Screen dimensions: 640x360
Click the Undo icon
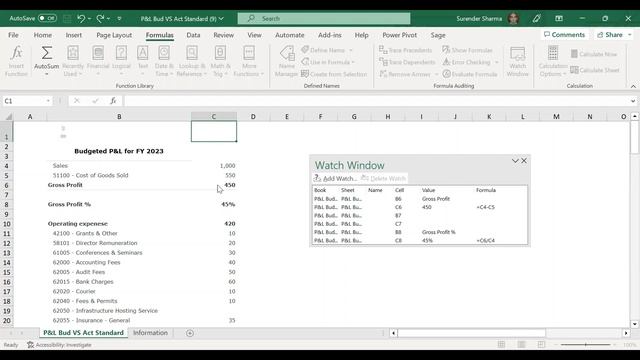(x=81, y=18)
